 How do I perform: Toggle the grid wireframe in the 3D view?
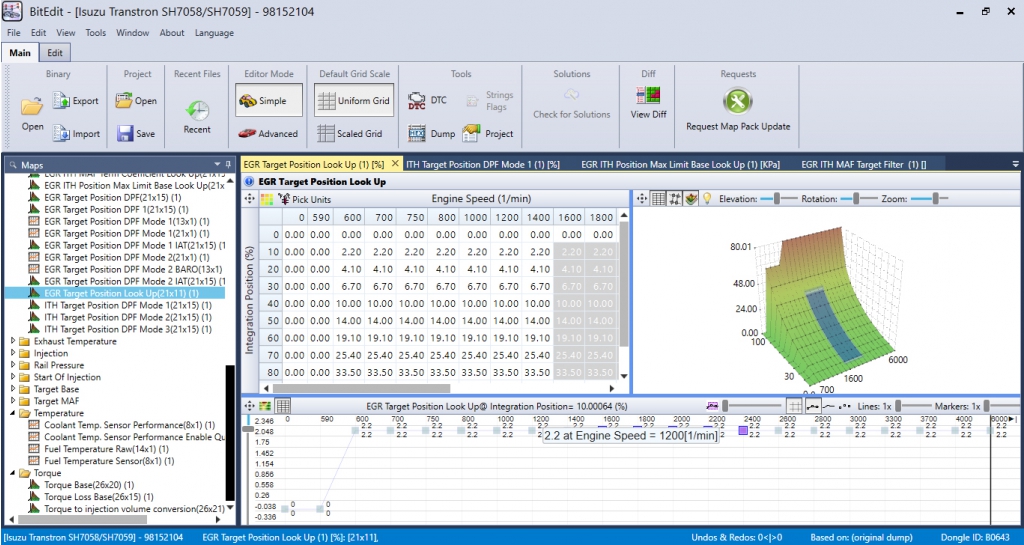(659, 198)
